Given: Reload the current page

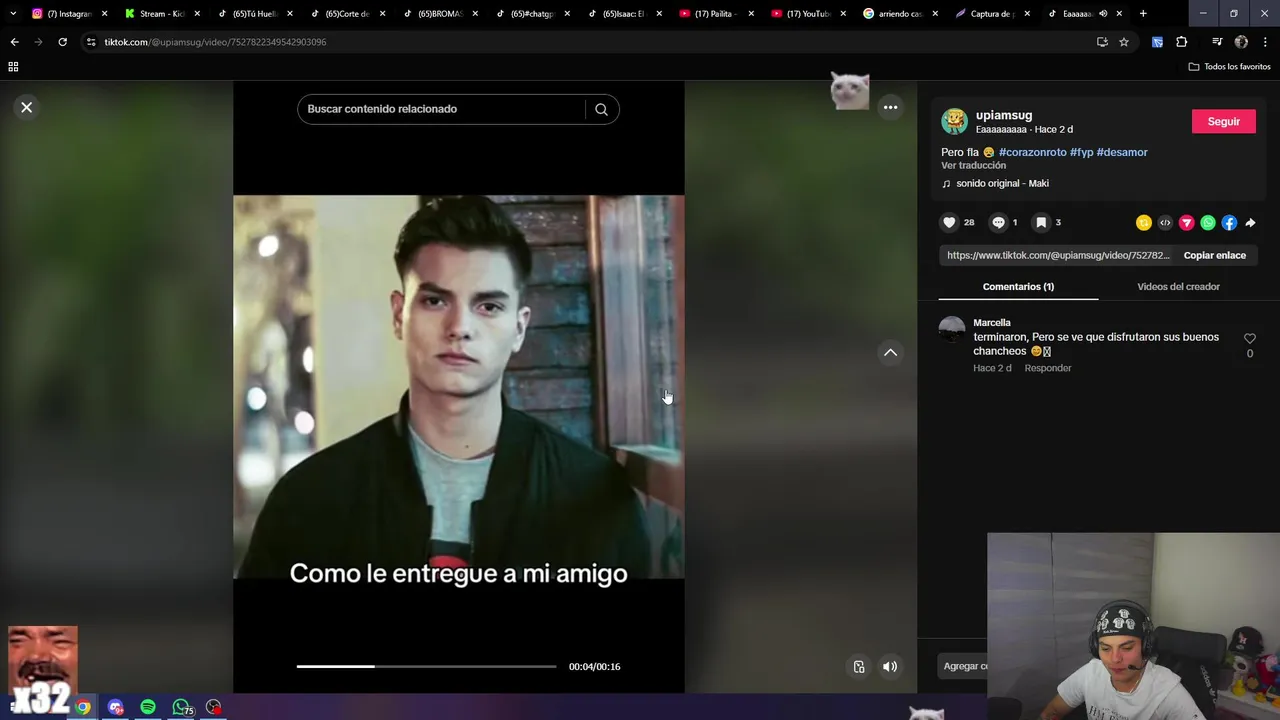Looking at the screenshot, I should point(62,42).
